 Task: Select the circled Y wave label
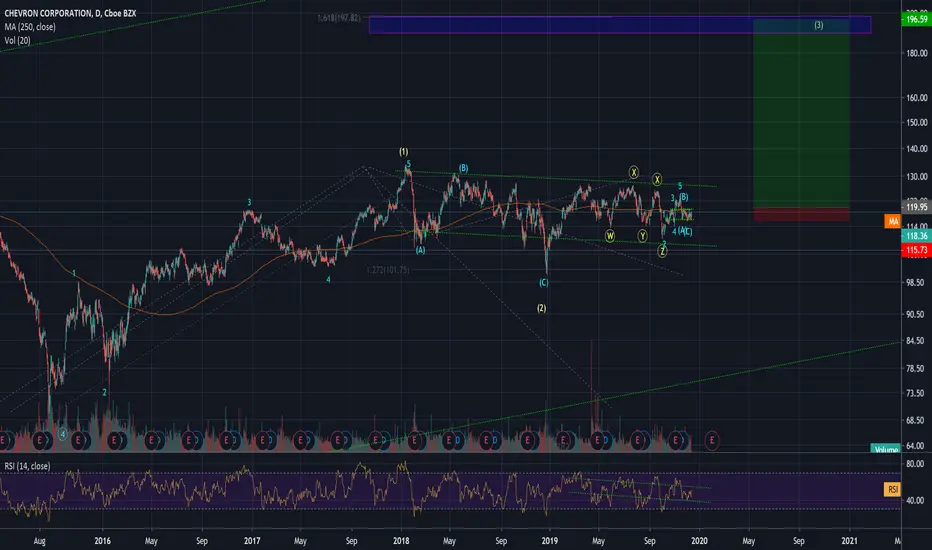(643, 236)
